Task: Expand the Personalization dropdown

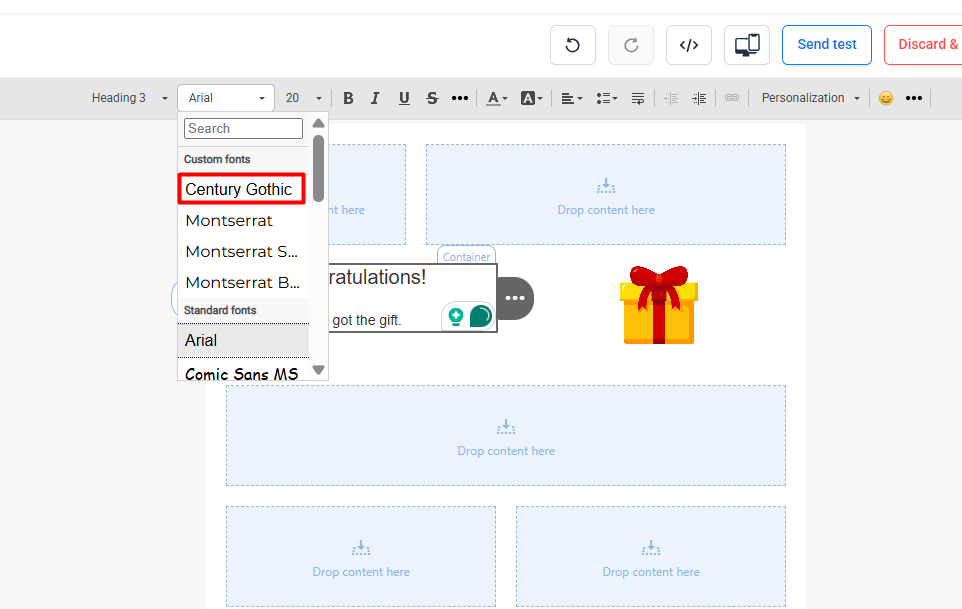Action: tap(810, 98)
